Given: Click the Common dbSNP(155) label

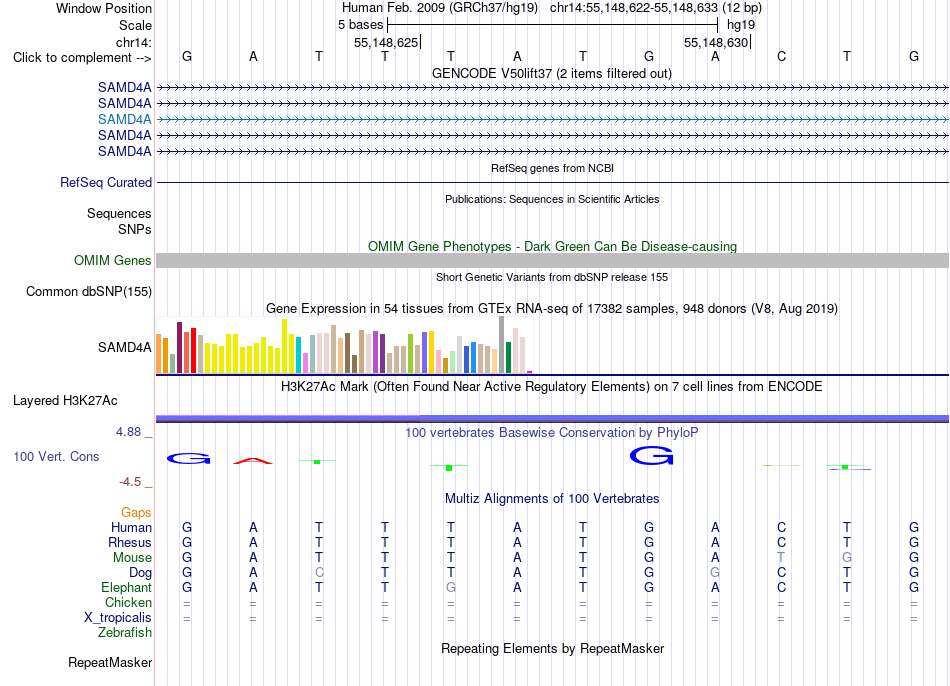Looking at the screenshot, I should point(88,291).
